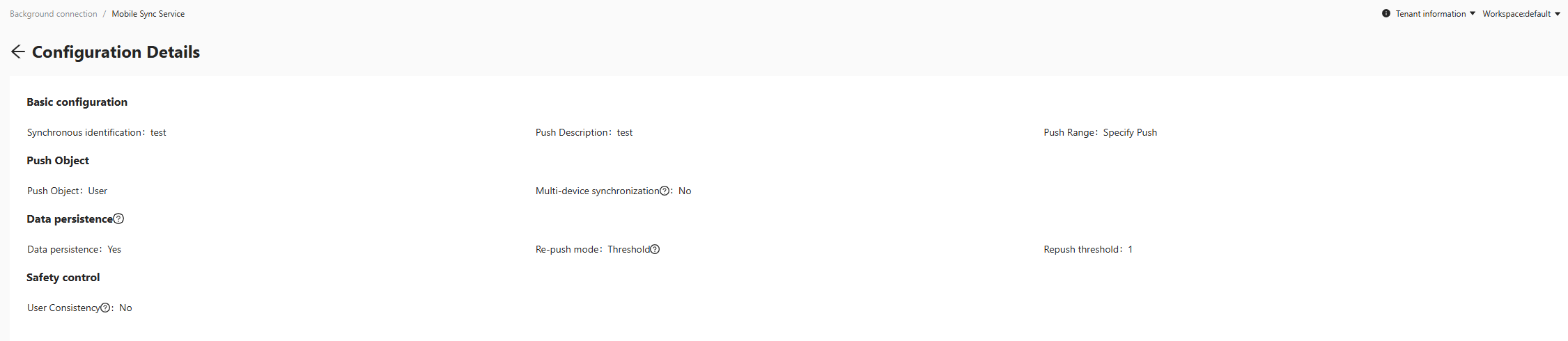Click info icon before Tenant information
Viewport: 1568px width, 341px height.
tap(1386, 13)
